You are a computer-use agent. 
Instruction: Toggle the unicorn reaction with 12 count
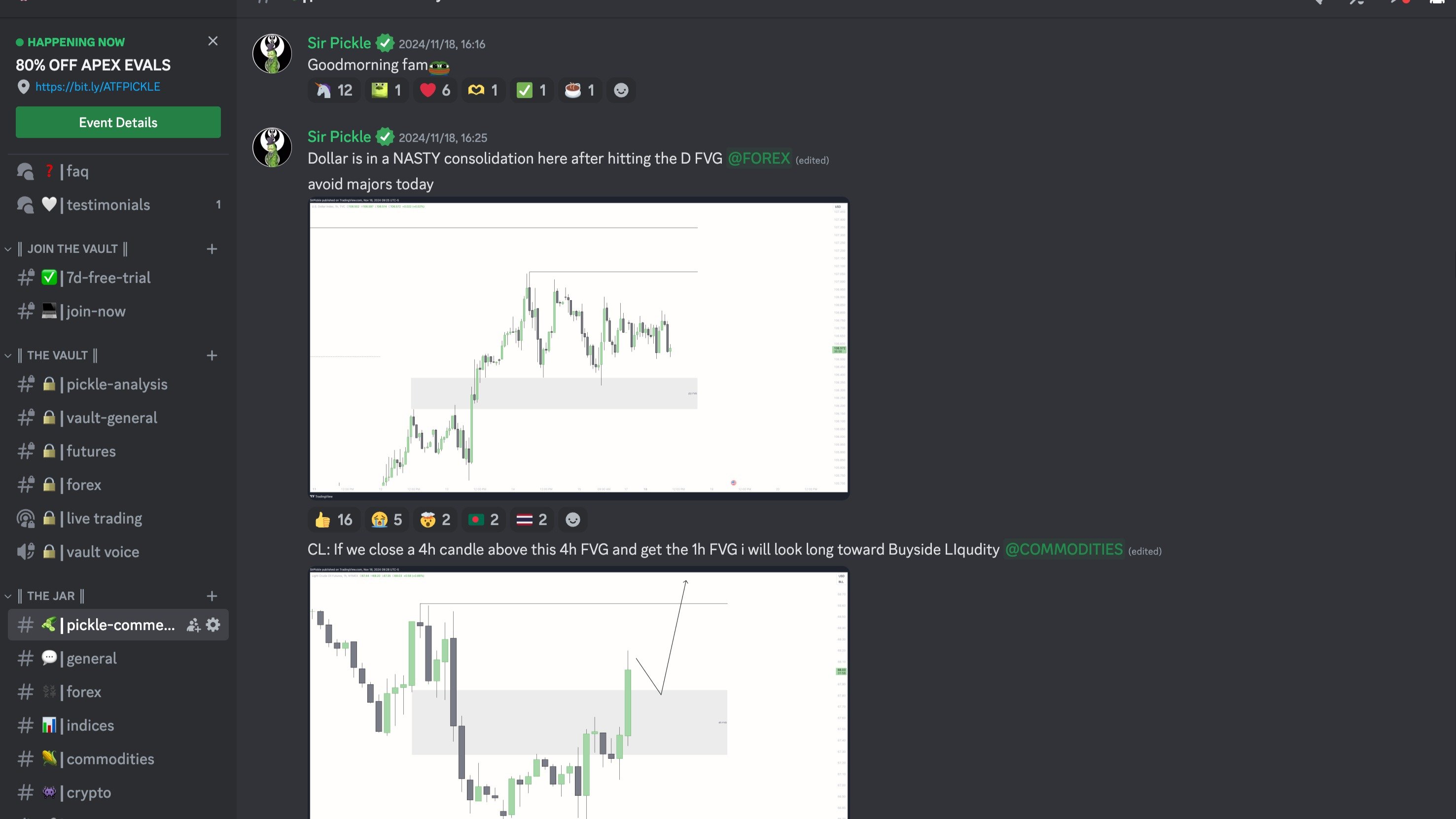[x=334, y=90]
